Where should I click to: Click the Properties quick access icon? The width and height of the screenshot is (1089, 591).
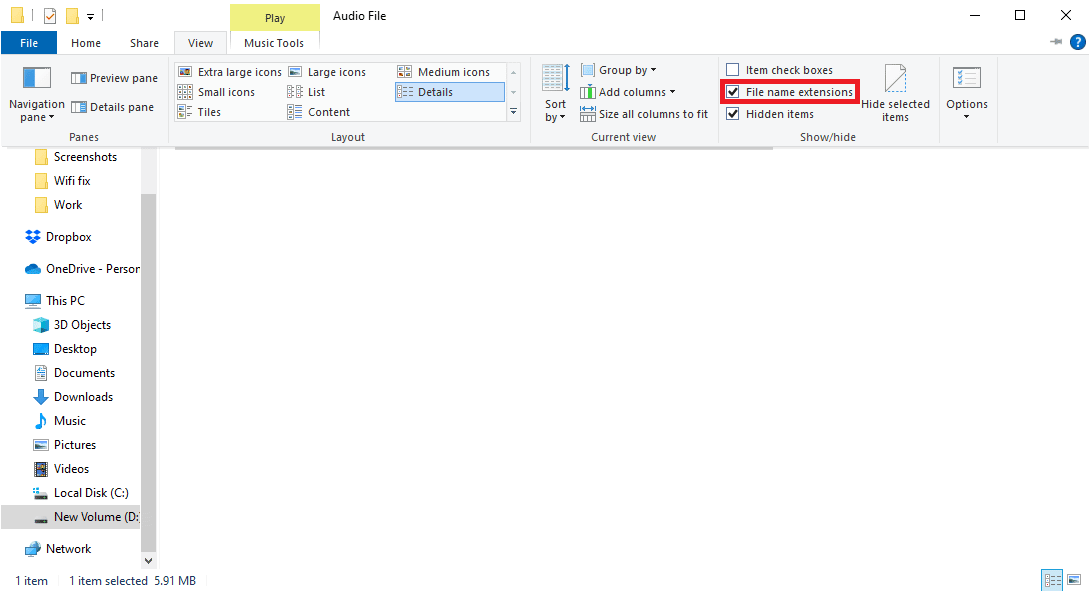point(50,15)
